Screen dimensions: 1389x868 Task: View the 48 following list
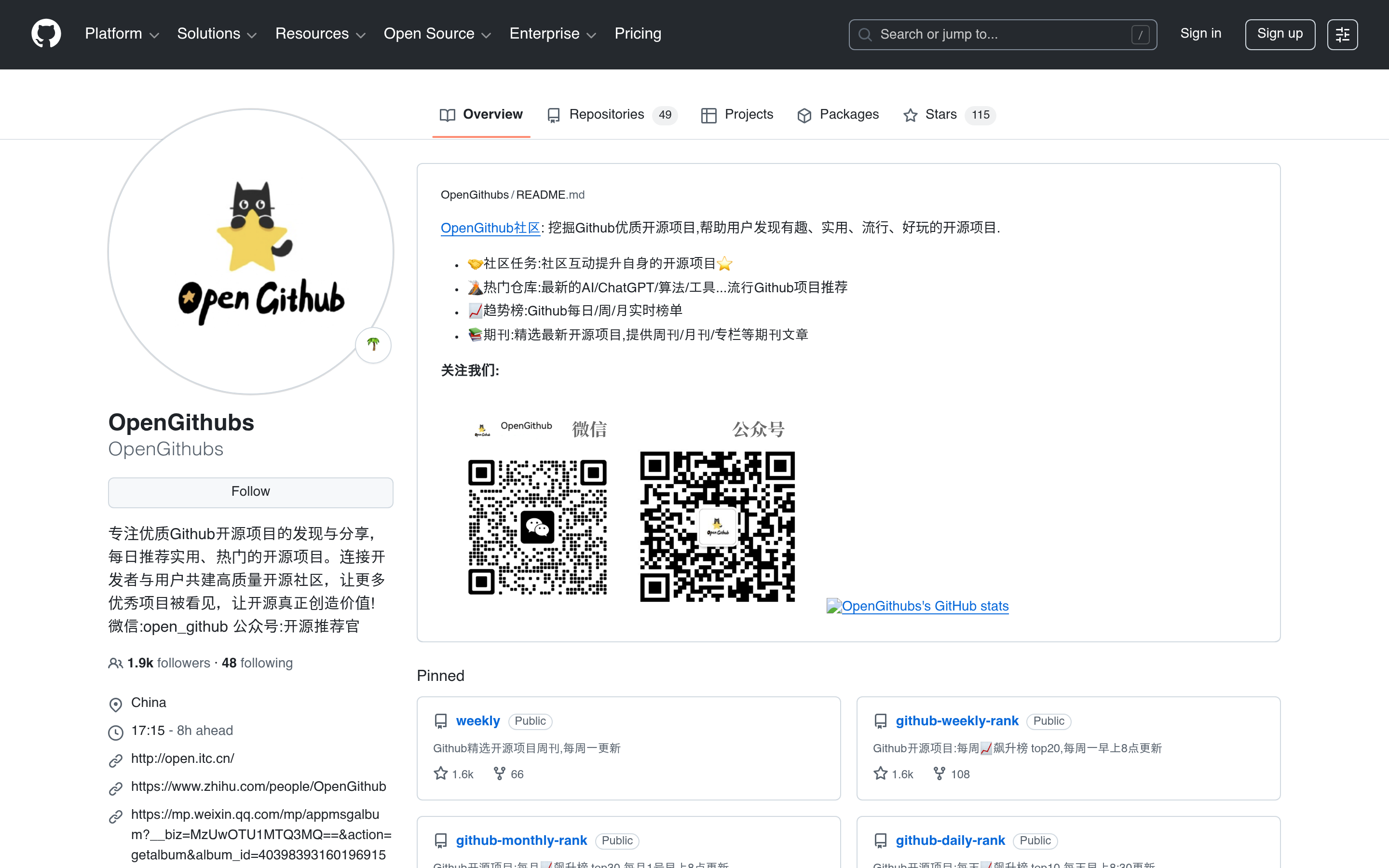click(x=257, y=663)
